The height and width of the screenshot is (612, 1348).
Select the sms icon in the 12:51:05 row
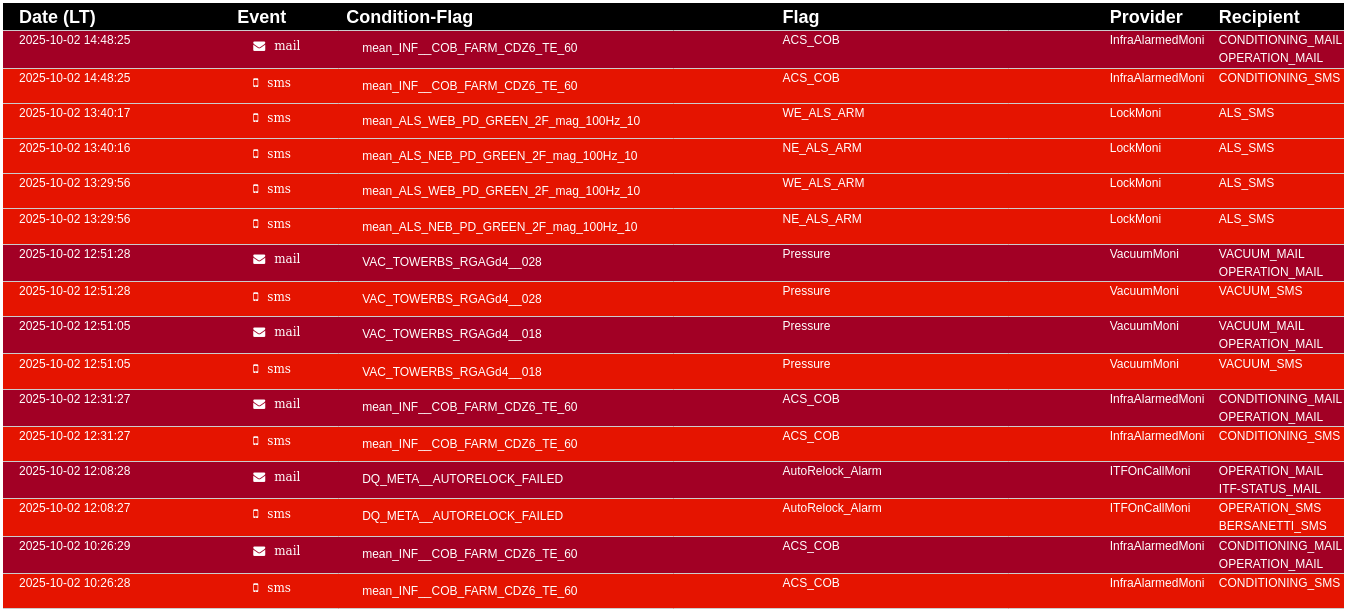256,369
